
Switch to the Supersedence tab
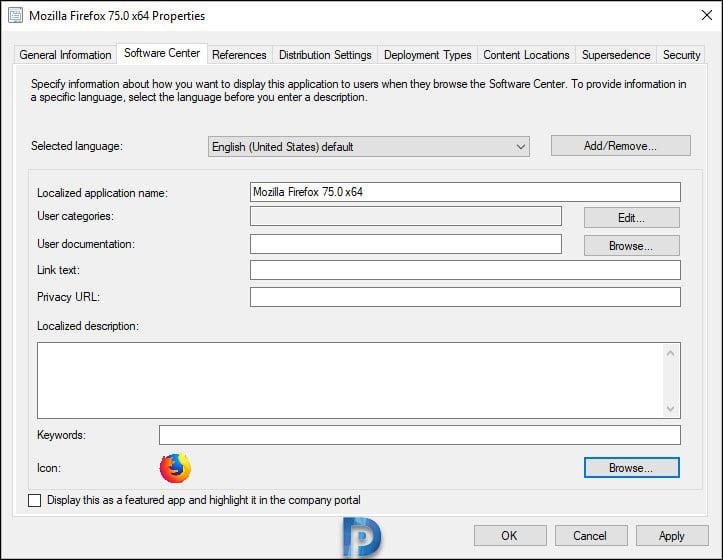point(616,55)
